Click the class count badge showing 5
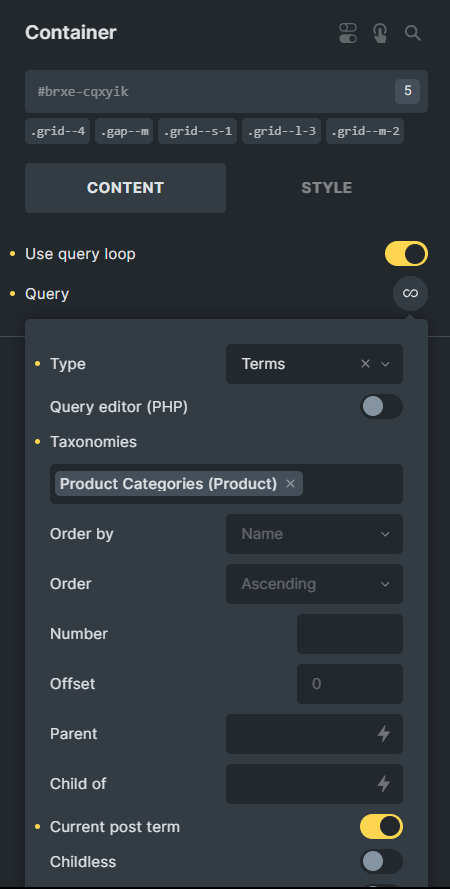This screenshot has height=889, width=450. (407, 91)
